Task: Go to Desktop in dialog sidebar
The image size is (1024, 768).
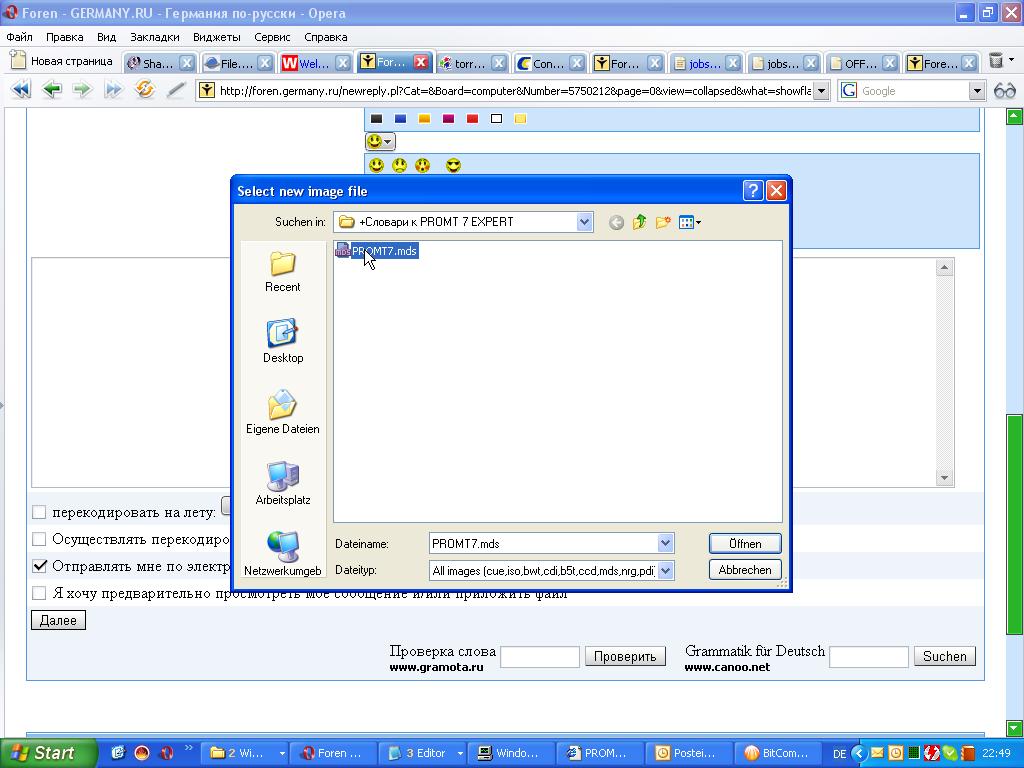Action: (283, 342)
